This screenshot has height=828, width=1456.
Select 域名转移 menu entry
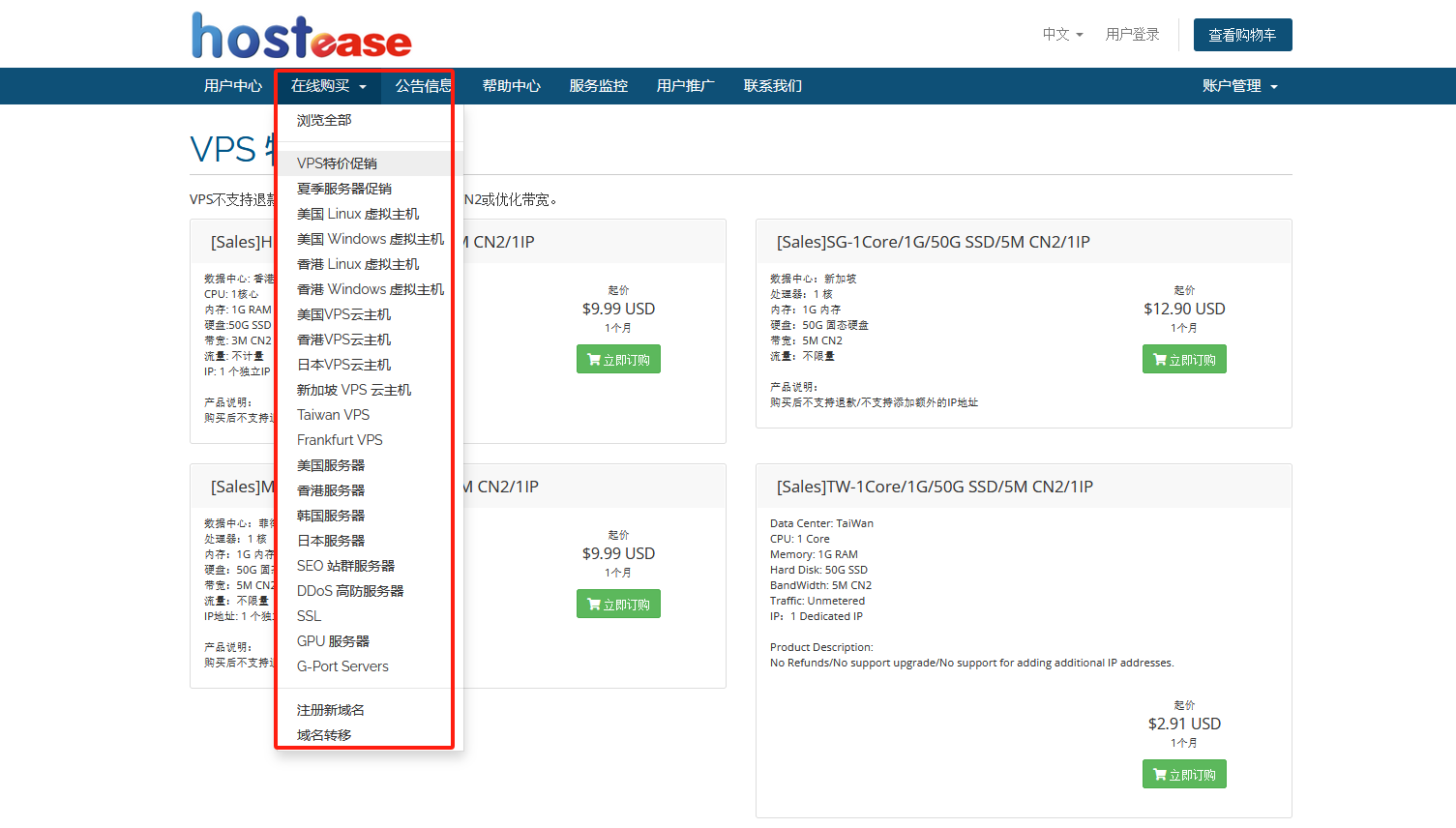(x=370, y=735)
